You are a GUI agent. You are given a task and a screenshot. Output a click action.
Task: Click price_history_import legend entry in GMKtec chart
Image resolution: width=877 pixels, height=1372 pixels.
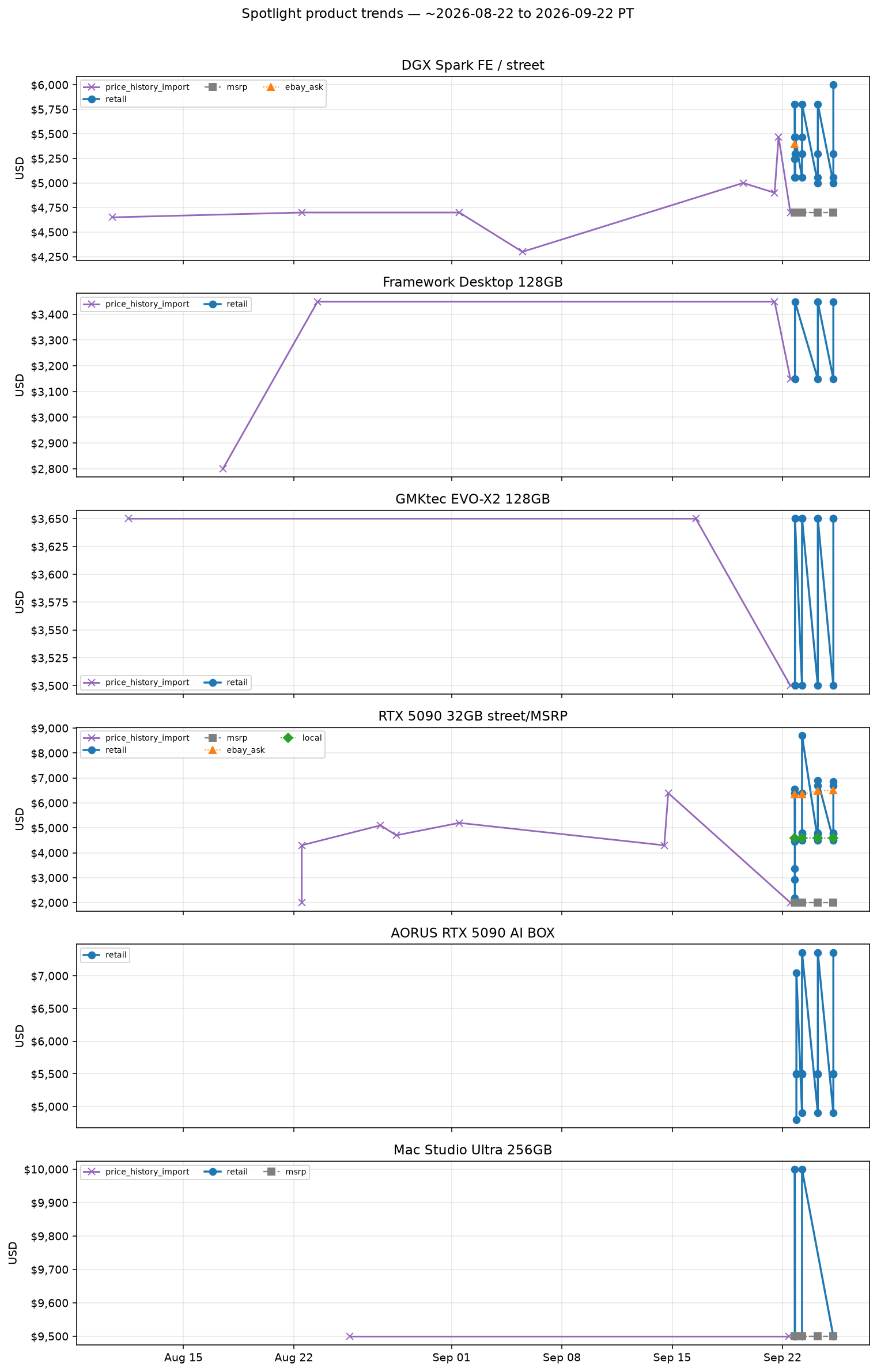[137, 683]
